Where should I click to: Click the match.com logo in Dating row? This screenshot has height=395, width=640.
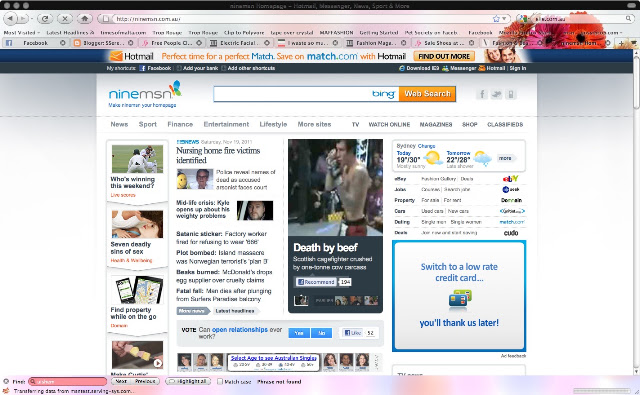(512, 222)
